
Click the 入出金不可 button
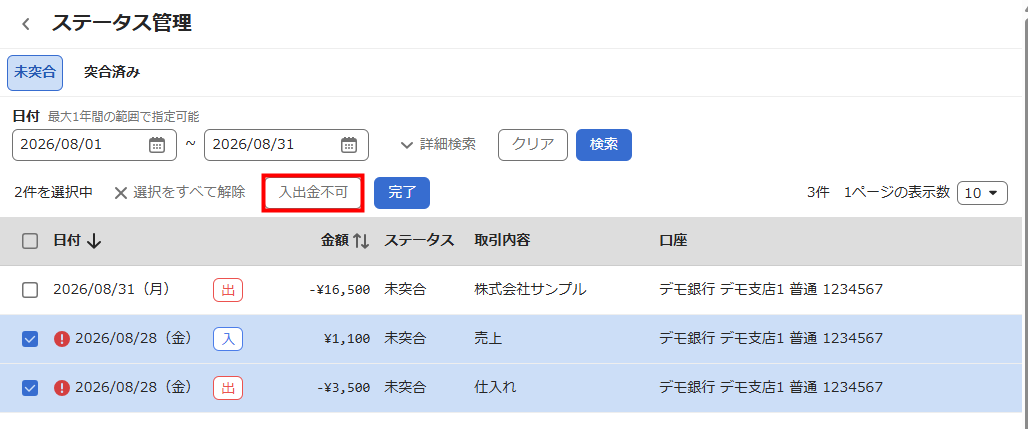coord(313,193)
